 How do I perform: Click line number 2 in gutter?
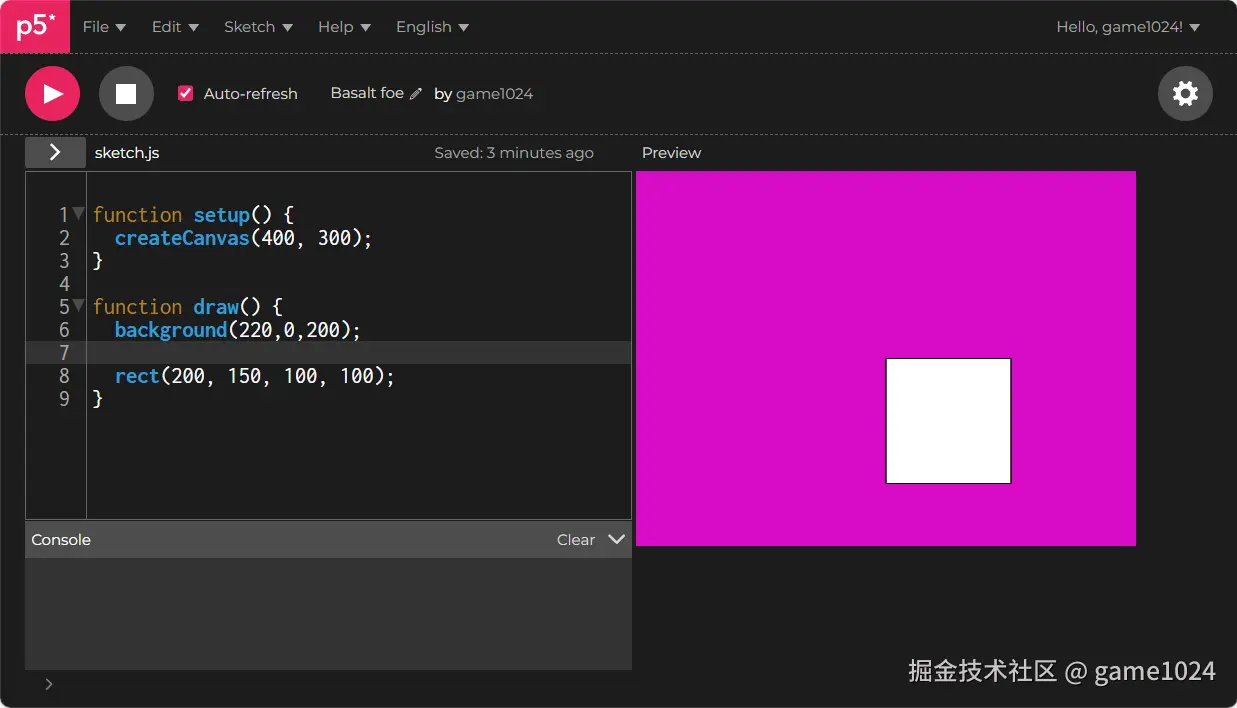coord(64,238)
